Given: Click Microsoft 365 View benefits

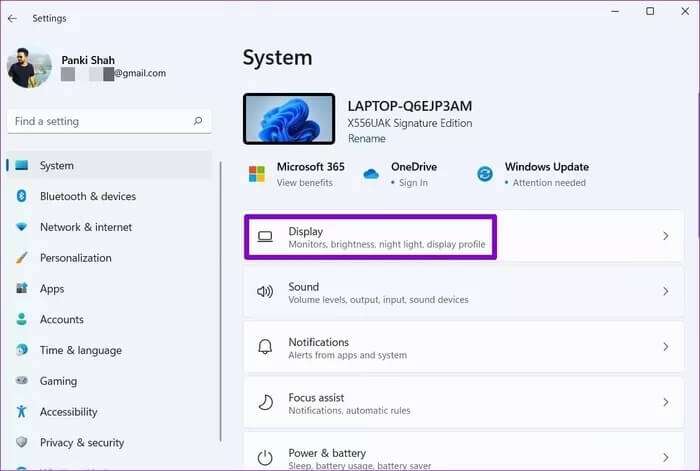Looking at the screenshot, I should coord(304,183).
